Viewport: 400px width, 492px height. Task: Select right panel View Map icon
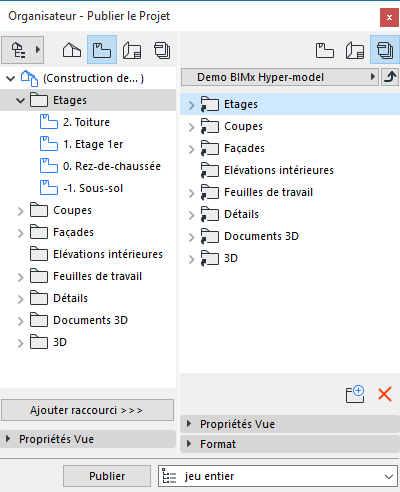click(x=325, y=51)
